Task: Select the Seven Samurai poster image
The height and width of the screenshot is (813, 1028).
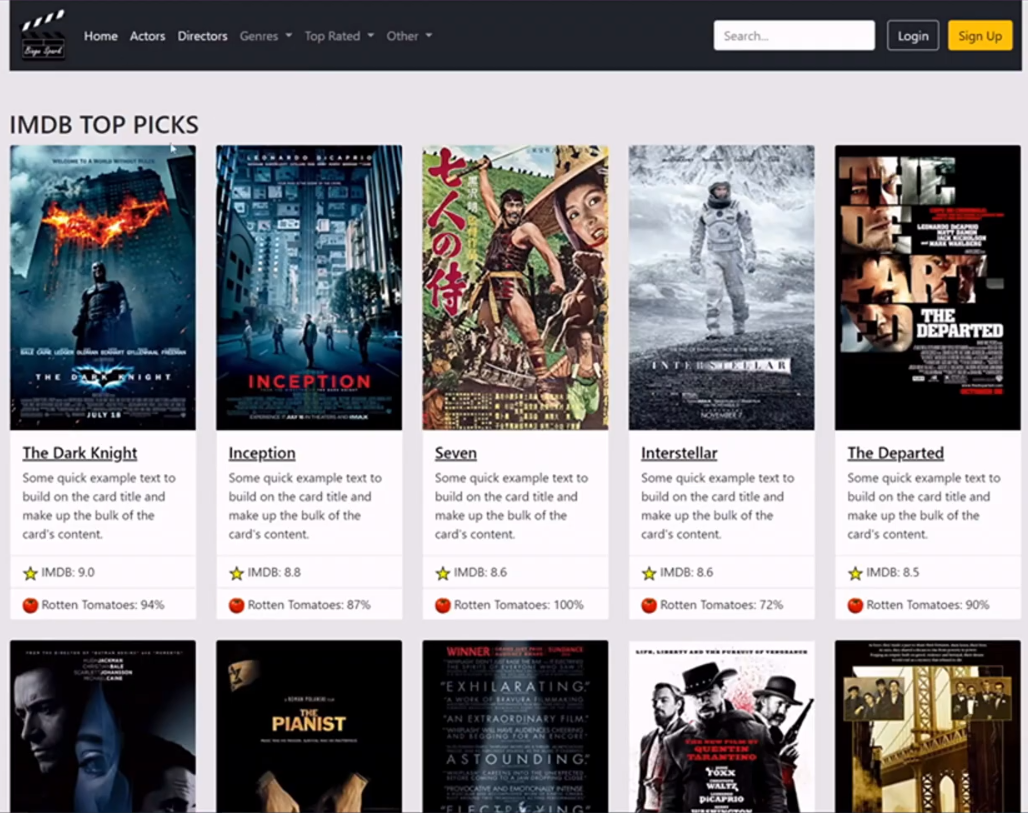Action: click(515, 288)
